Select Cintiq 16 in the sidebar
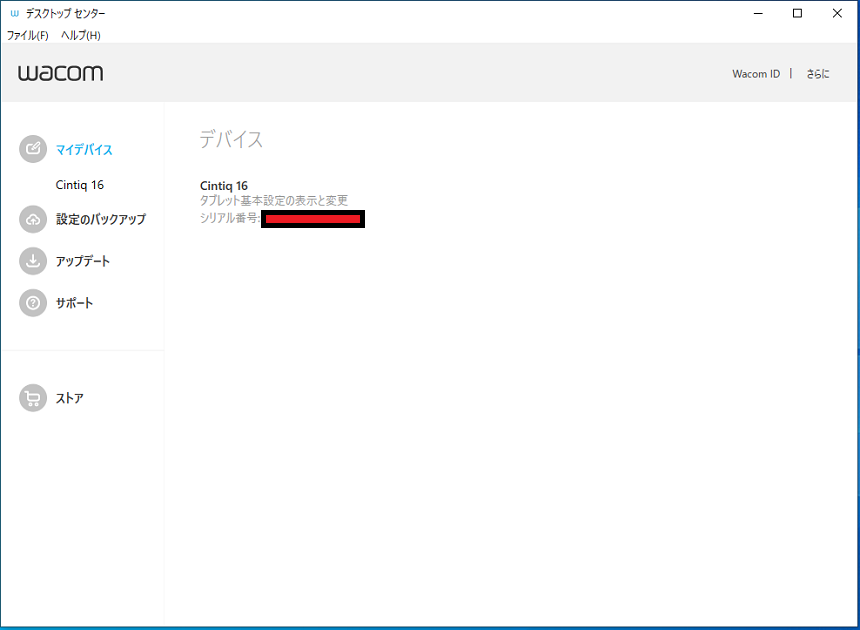This screenshot has height=630, width=860. [x=80, y=185]
